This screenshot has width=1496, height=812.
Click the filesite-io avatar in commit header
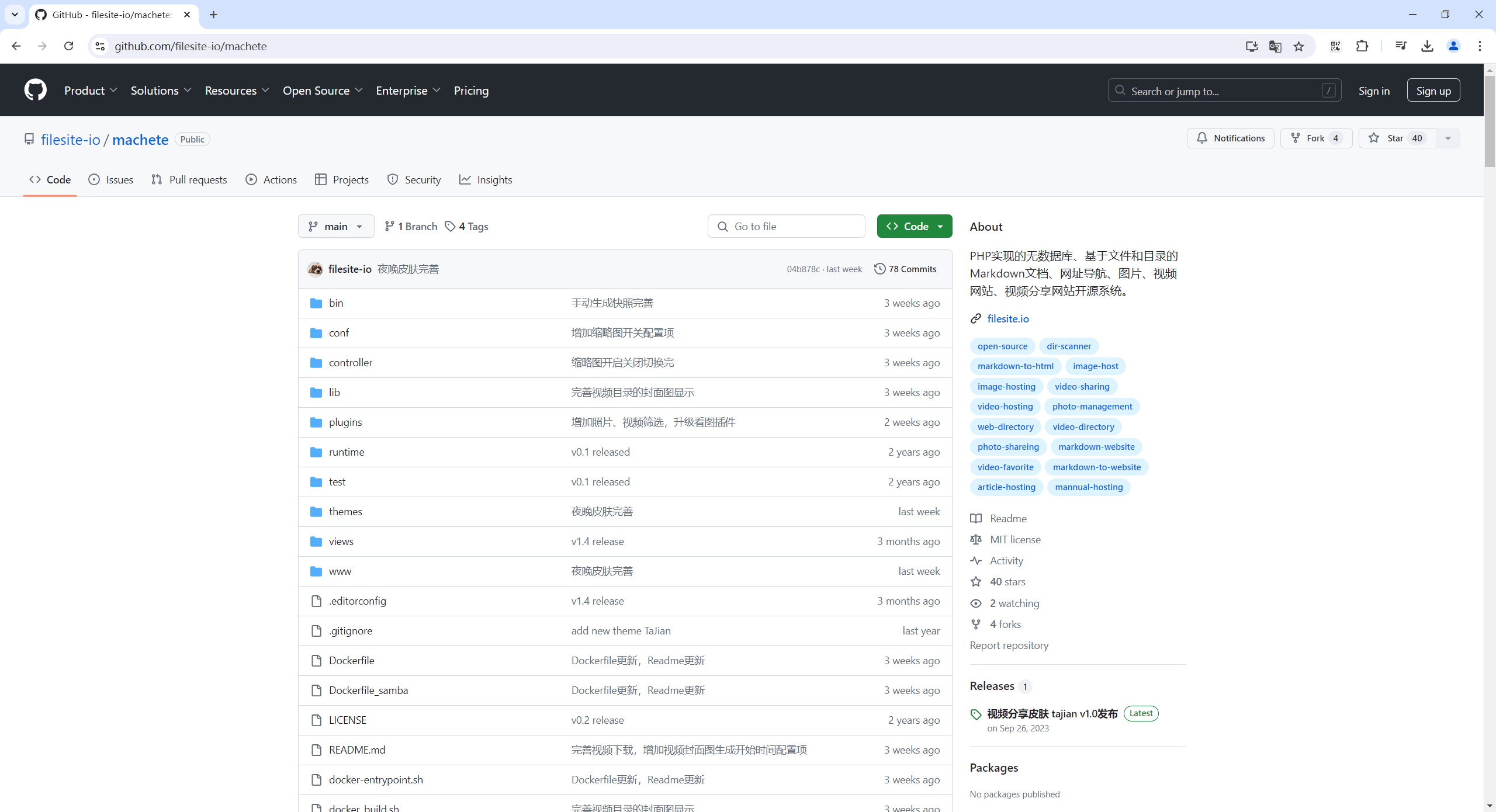316,269
